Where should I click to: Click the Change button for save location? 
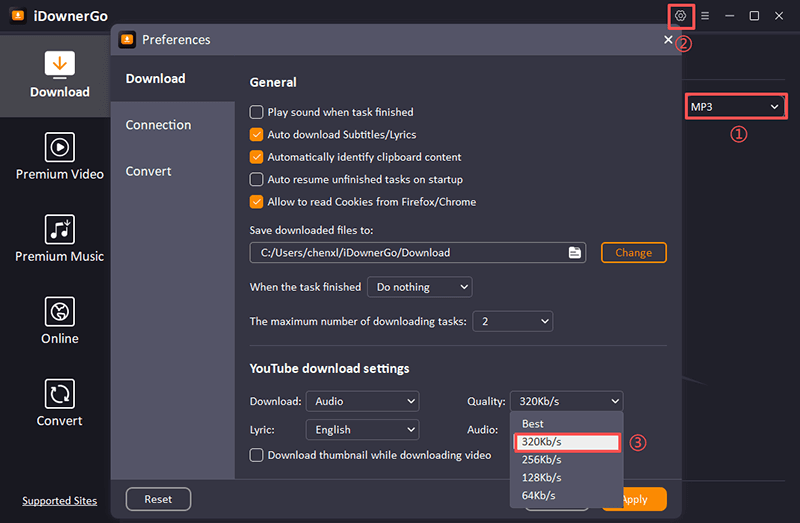(x=633, y=253)
